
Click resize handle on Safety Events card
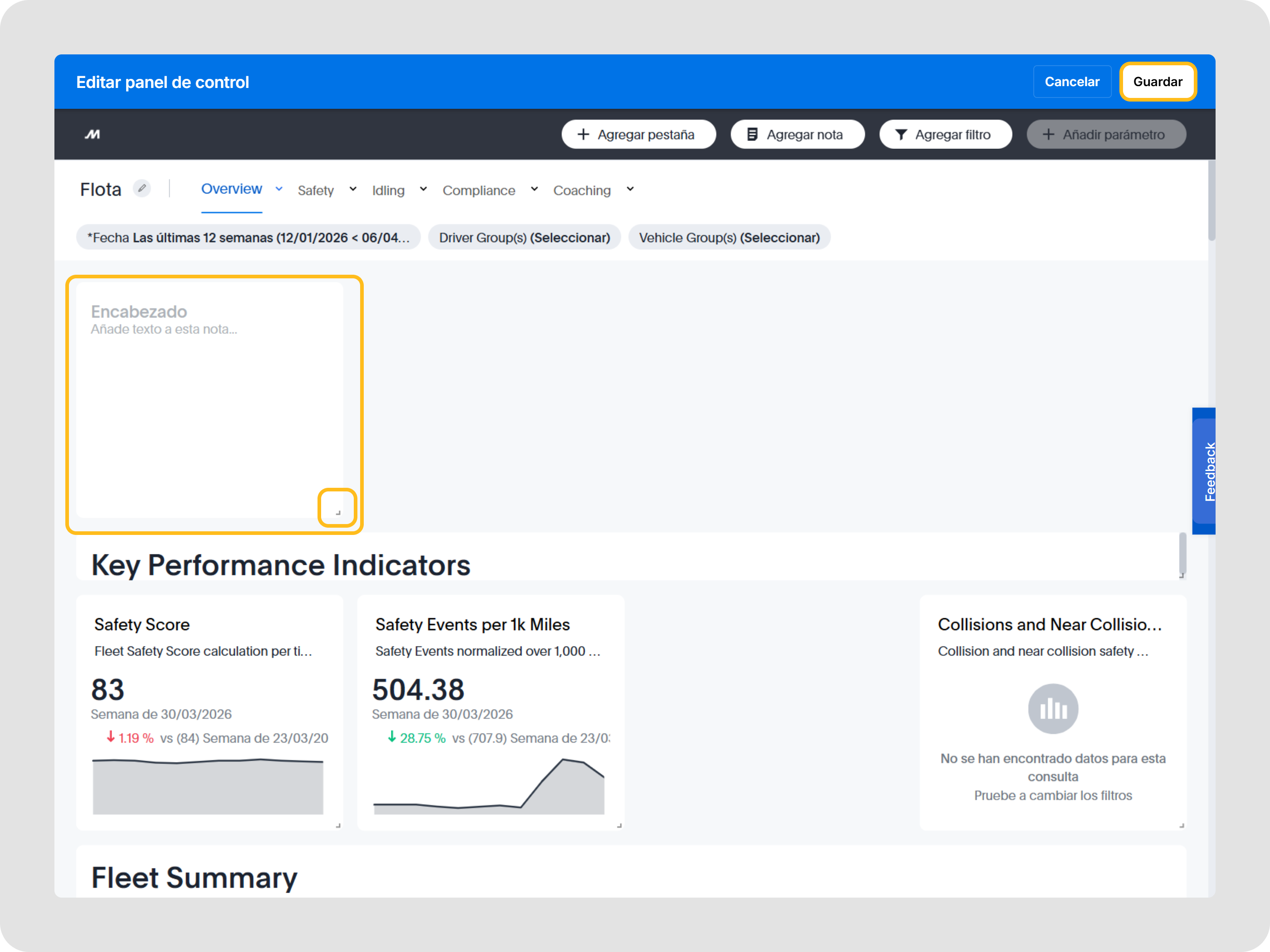(x=620, y=826)
